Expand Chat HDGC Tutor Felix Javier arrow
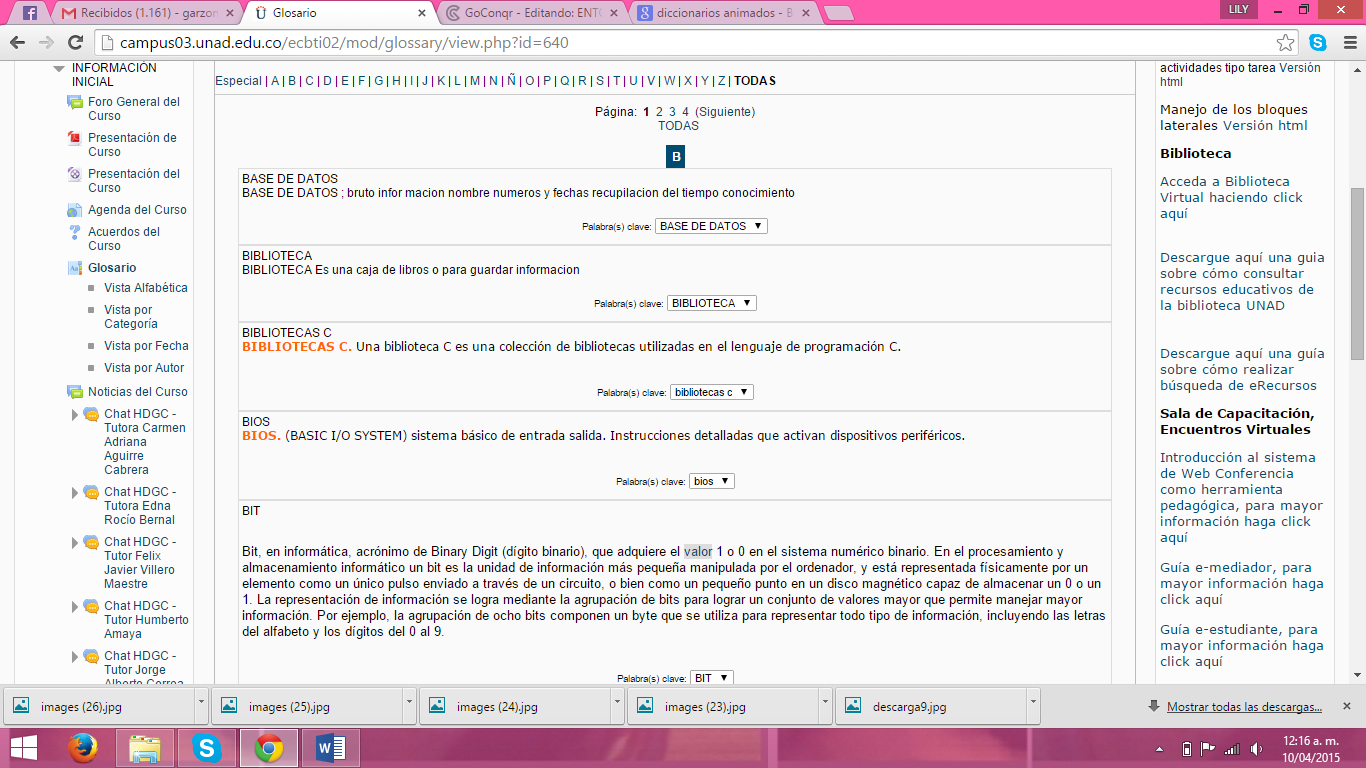 coord(74,542)
